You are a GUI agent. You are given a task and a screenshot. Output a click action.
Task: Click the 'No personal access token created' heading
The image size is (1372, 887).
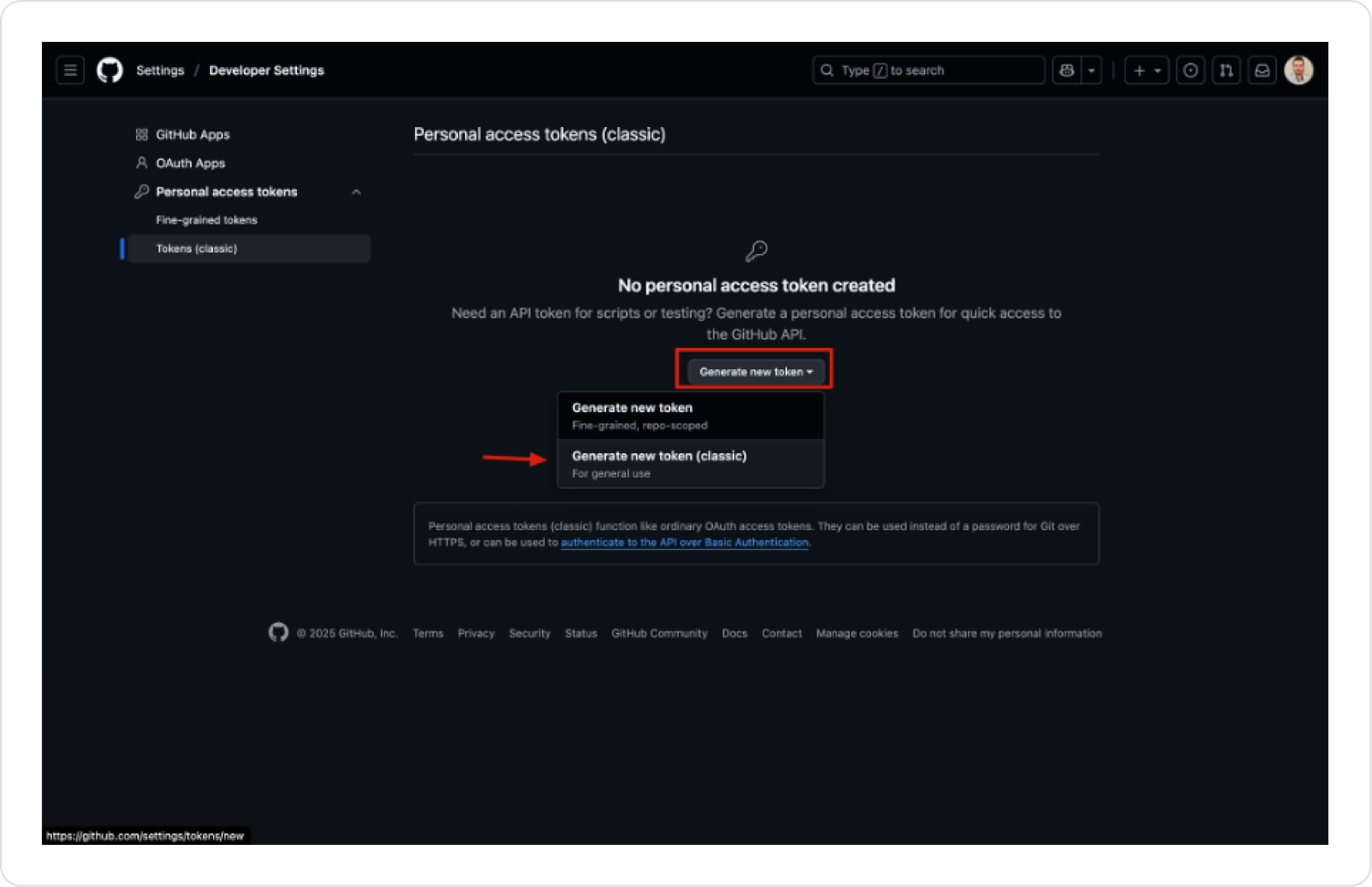(757, 285)
